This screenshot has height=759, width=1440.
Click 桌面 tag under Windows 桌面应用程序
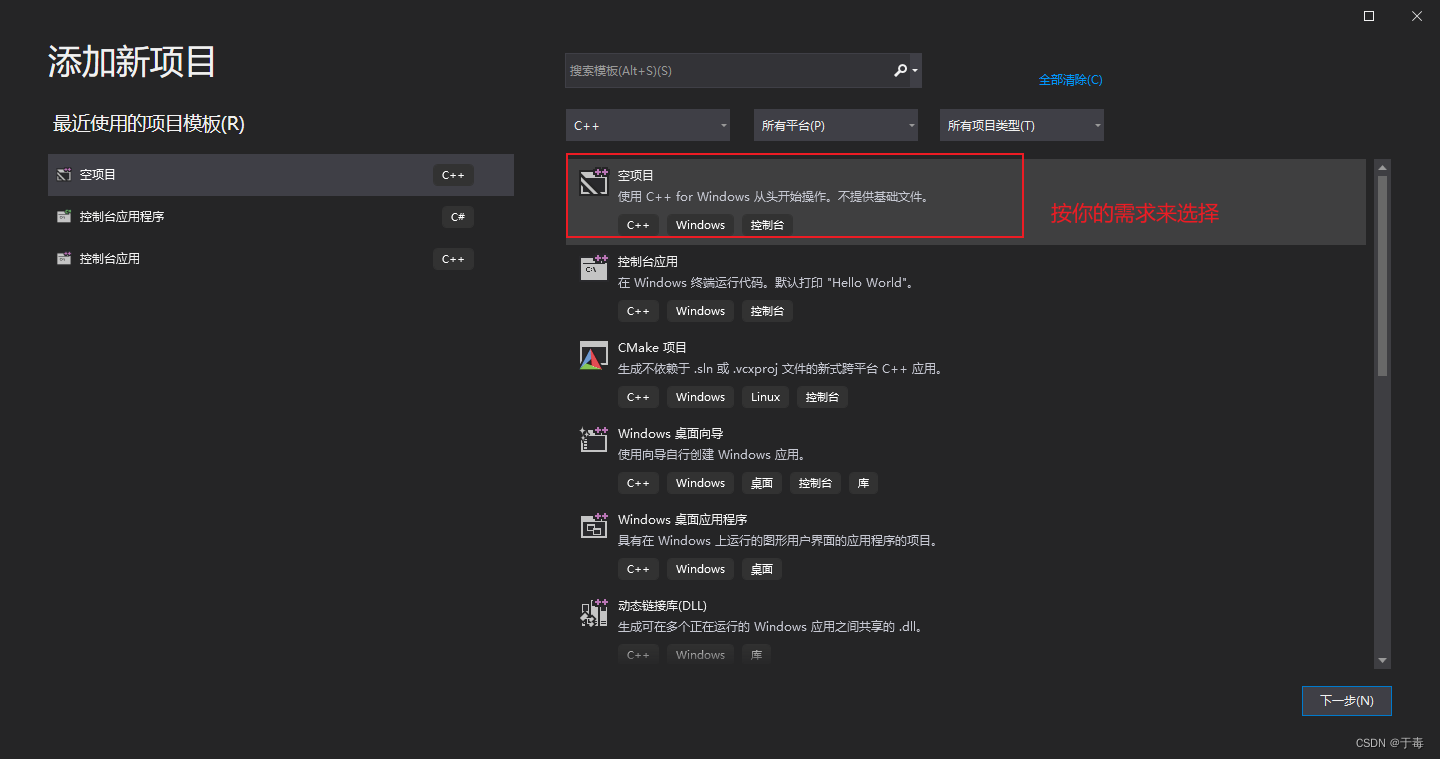762,569
